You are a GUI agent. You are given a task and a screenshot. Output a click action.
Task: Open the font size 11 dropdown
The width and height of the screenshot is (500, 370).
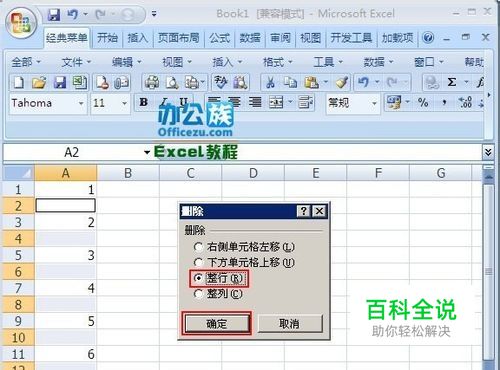[x=124, y=103]
